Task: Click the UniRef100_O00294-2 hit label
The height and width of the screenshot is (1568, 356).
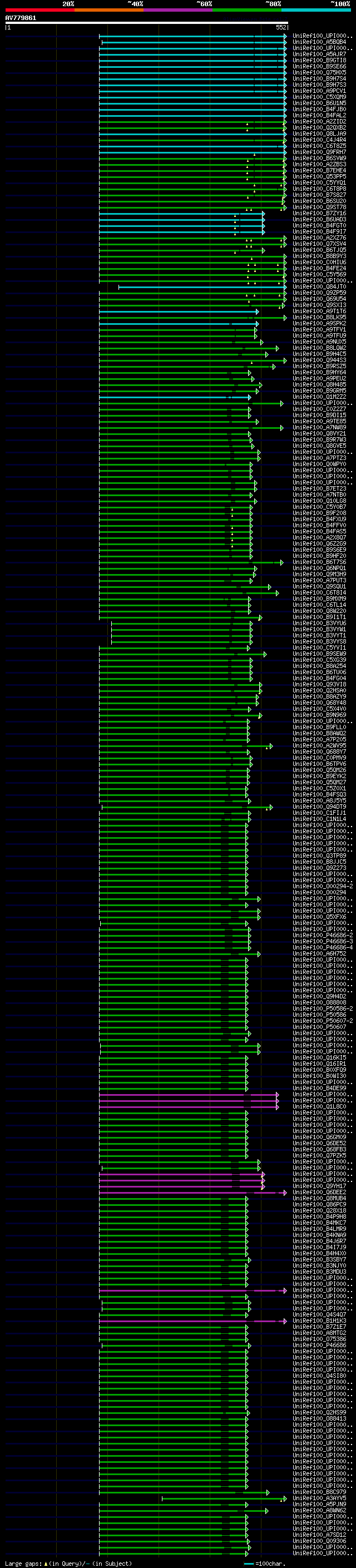Action: [x=323, y=886]
